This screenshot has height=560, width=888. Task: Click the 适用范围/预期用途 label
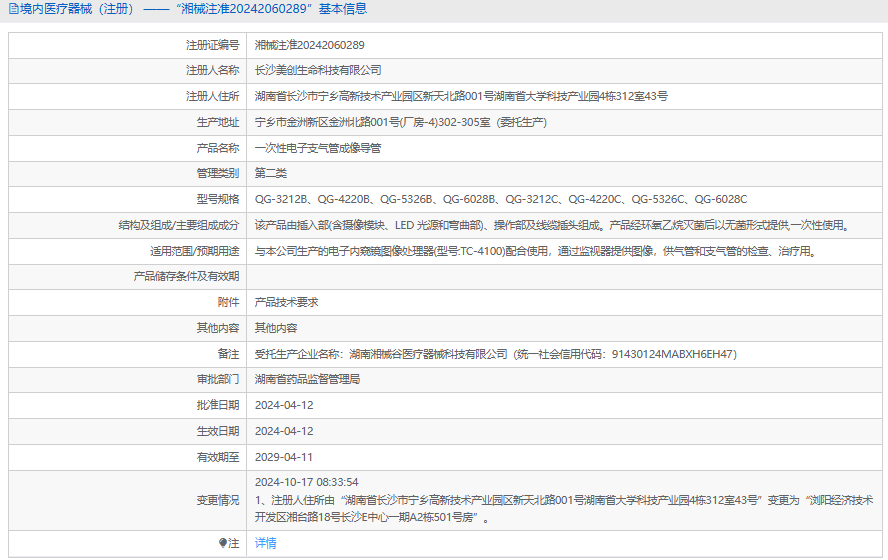click(x=195, y=251)
